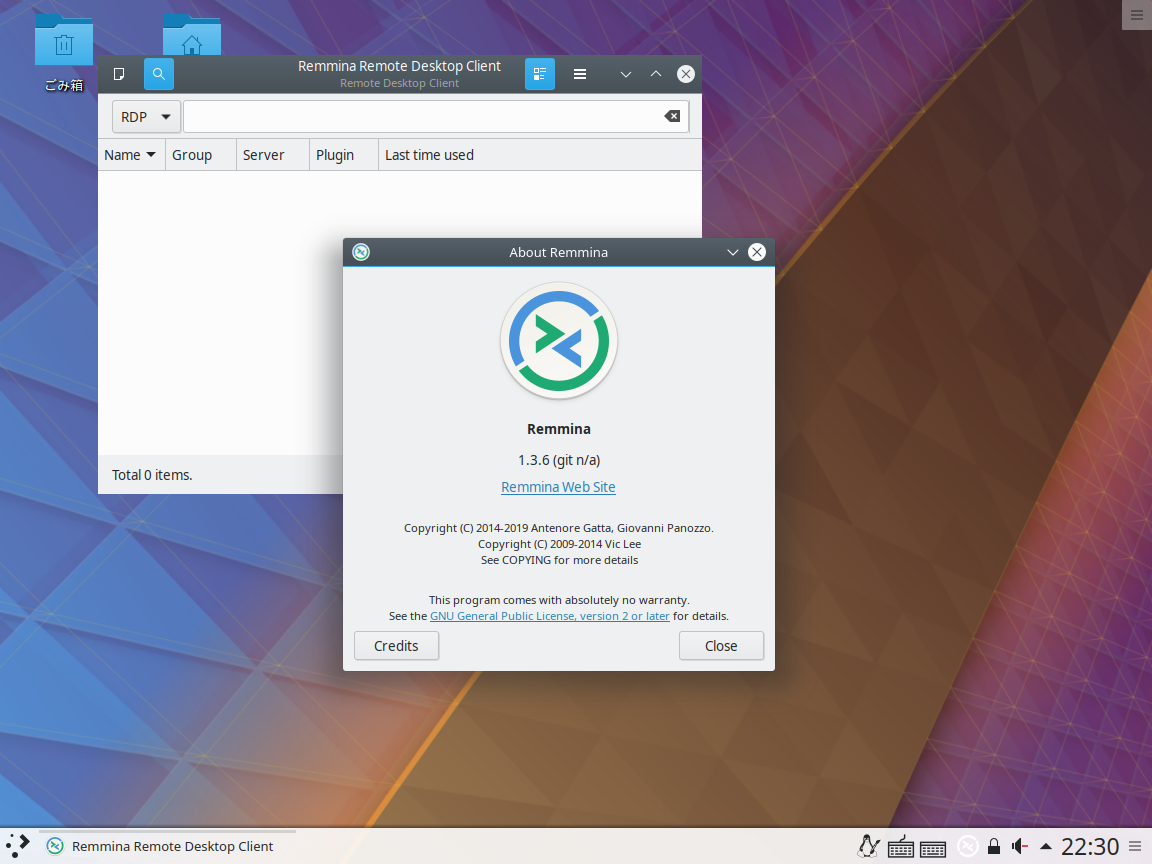The height and width of the screenshot is (864, 1152).
Task: Shade the About Remmina dialog with the chevron
Action: pyautogui.click(x=733, y=252)
